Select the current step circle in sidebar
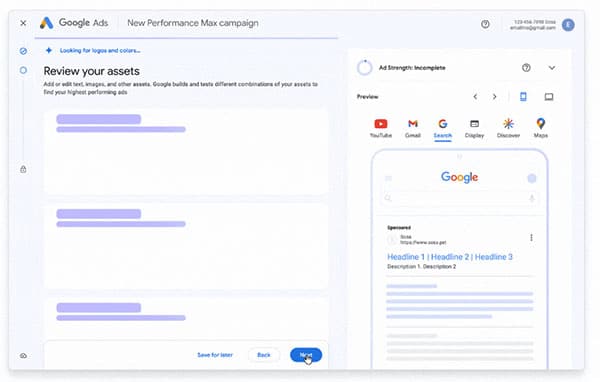 (x=23, y=70)
